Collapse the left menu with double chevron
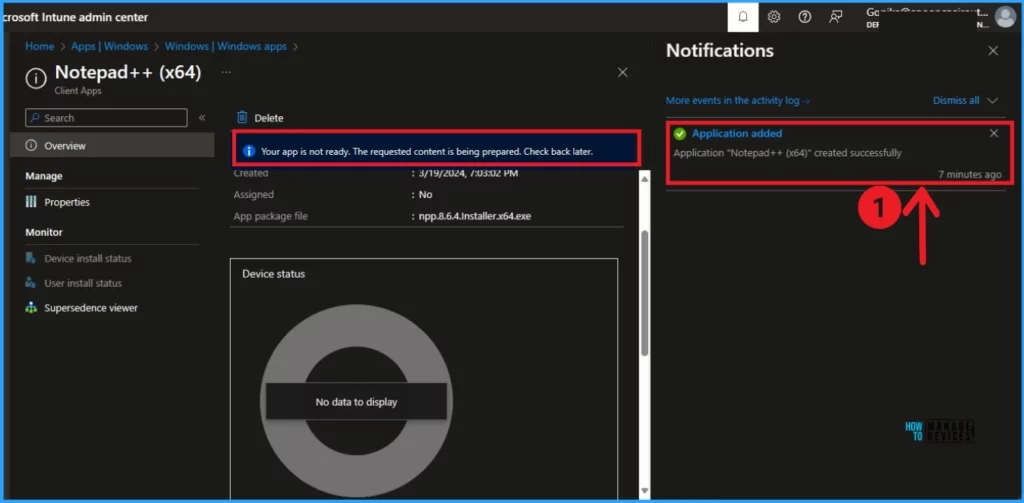The image size is (1024, 503). pyautogui.click(x=202, y=118)
